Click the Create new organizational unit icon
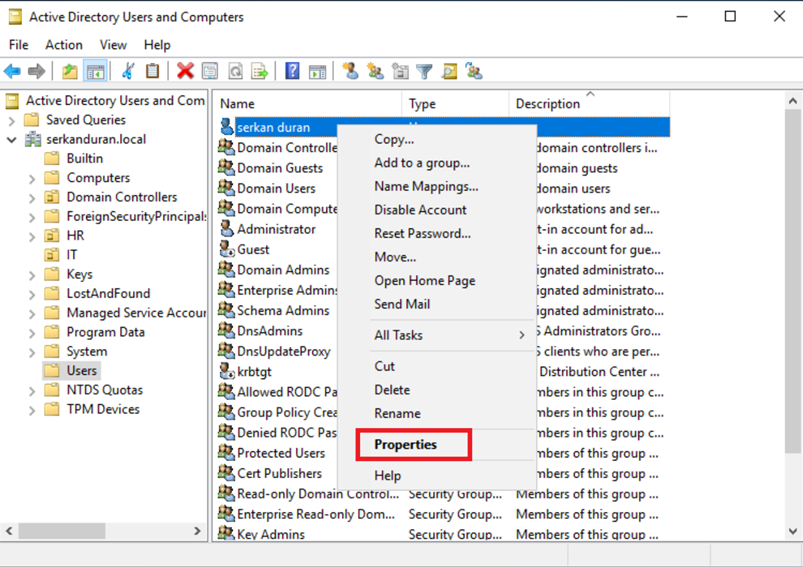The image size is (803, 567). pyautogui.click(x=400, y=71)
